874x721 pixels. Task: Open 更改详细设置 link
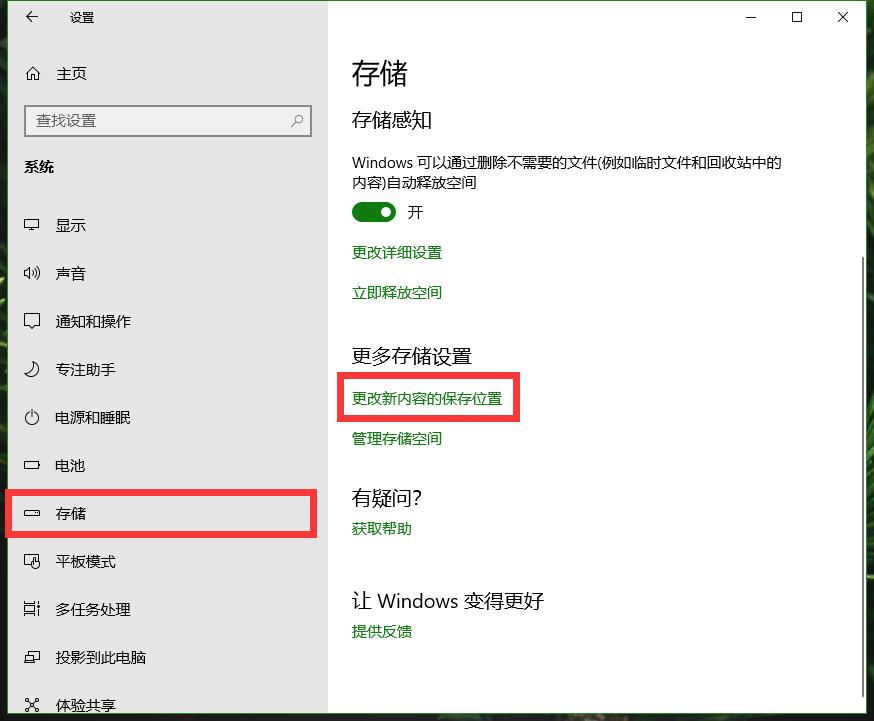coord(396,253)
